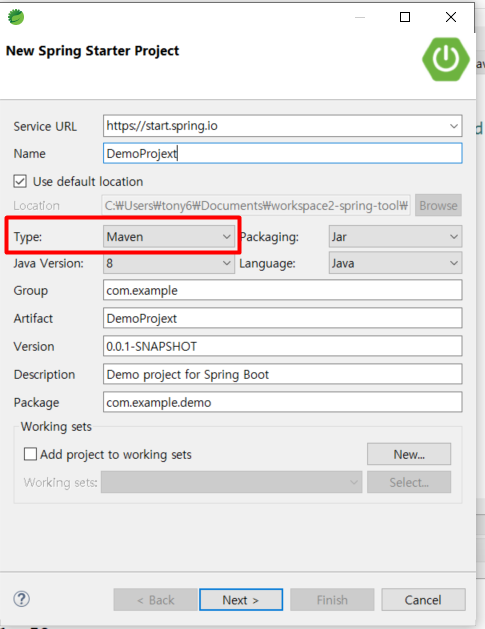
Task: Click into the Name field with DemoProjext
Action: [x=282, y=154]
